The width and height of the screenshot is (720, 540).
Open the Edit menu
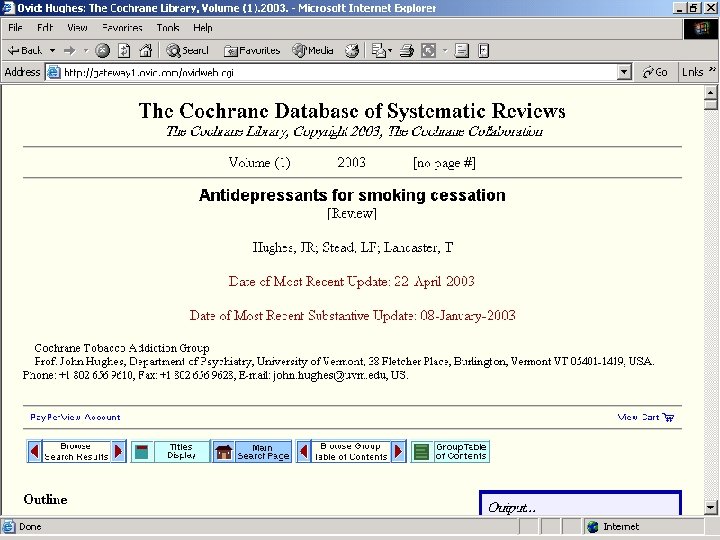click(45, 28)
